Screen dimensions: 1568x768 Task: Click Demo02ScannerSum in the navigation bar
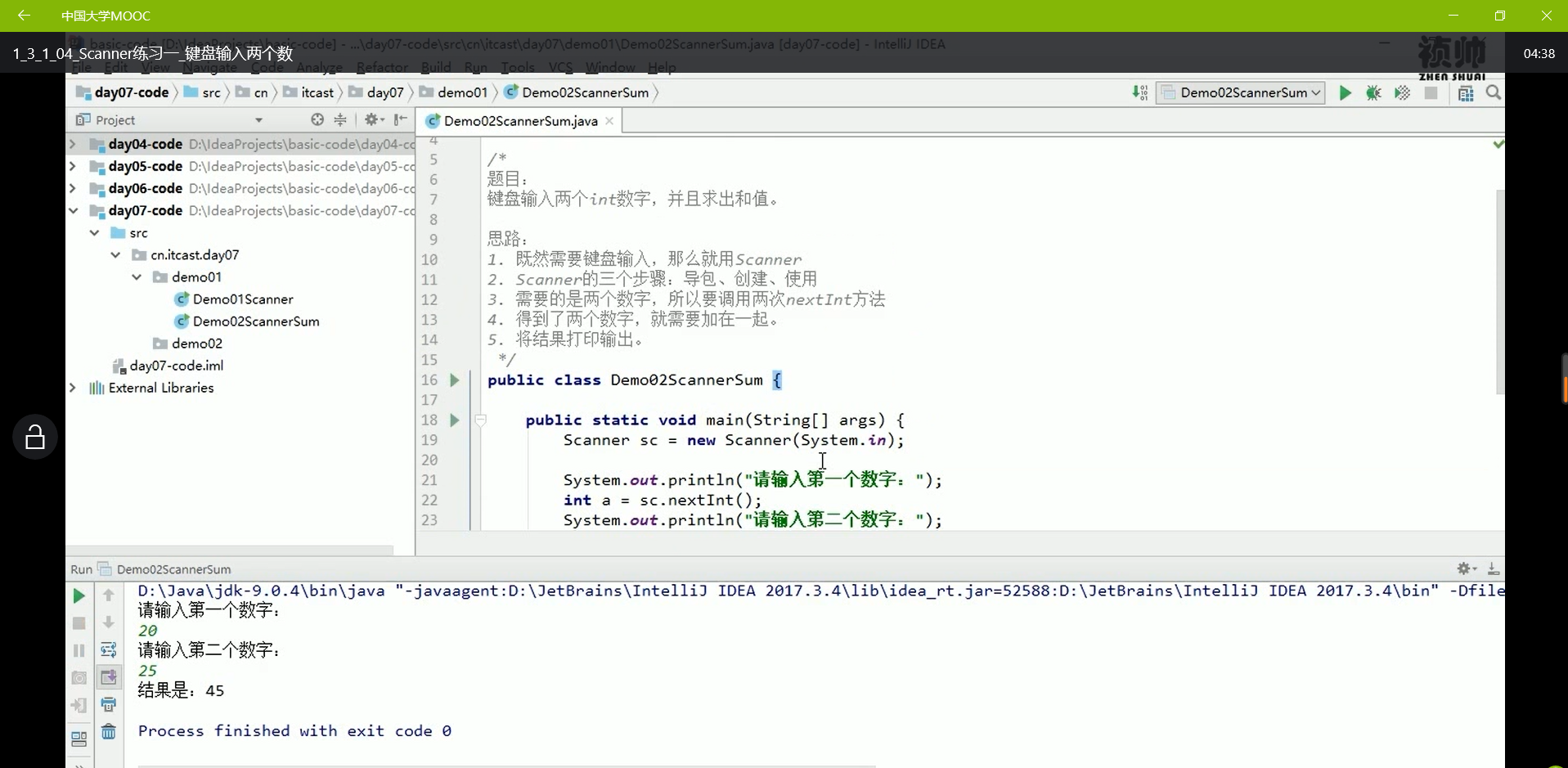pos(577,92)
